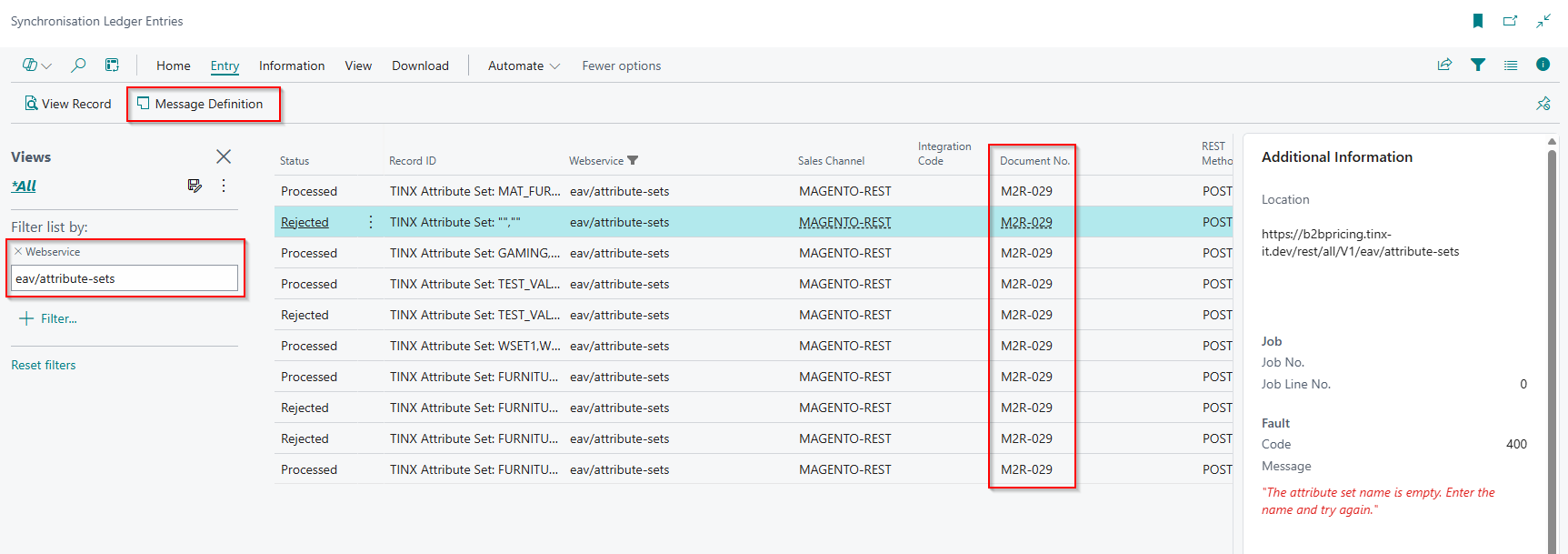The width and height of the screenshot is (1568, 554).
Task: Click the selected record TINX Attribute Set: "",""
Action: 454,222
